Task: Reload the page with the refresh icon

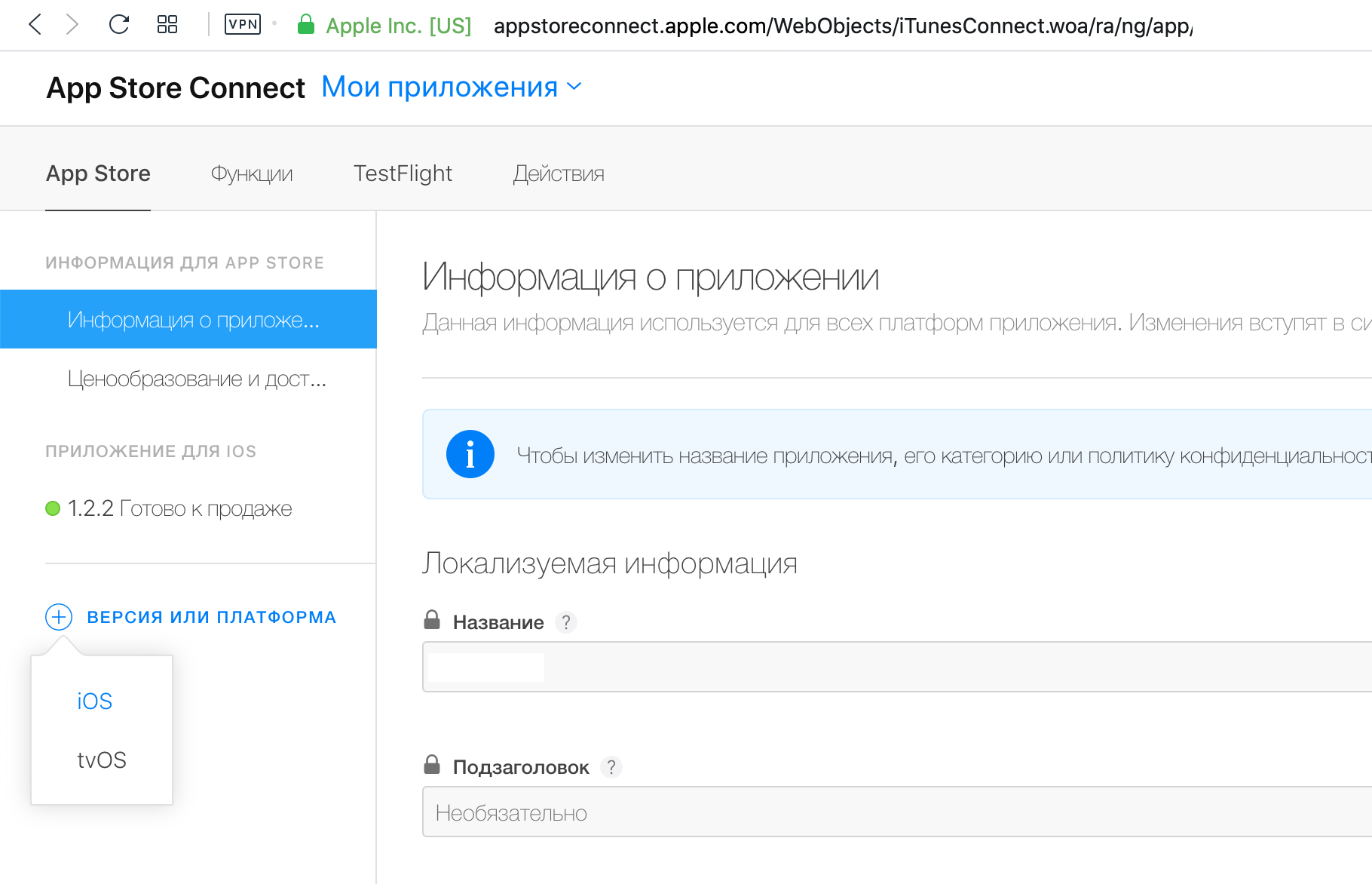Action: (119, 25)
